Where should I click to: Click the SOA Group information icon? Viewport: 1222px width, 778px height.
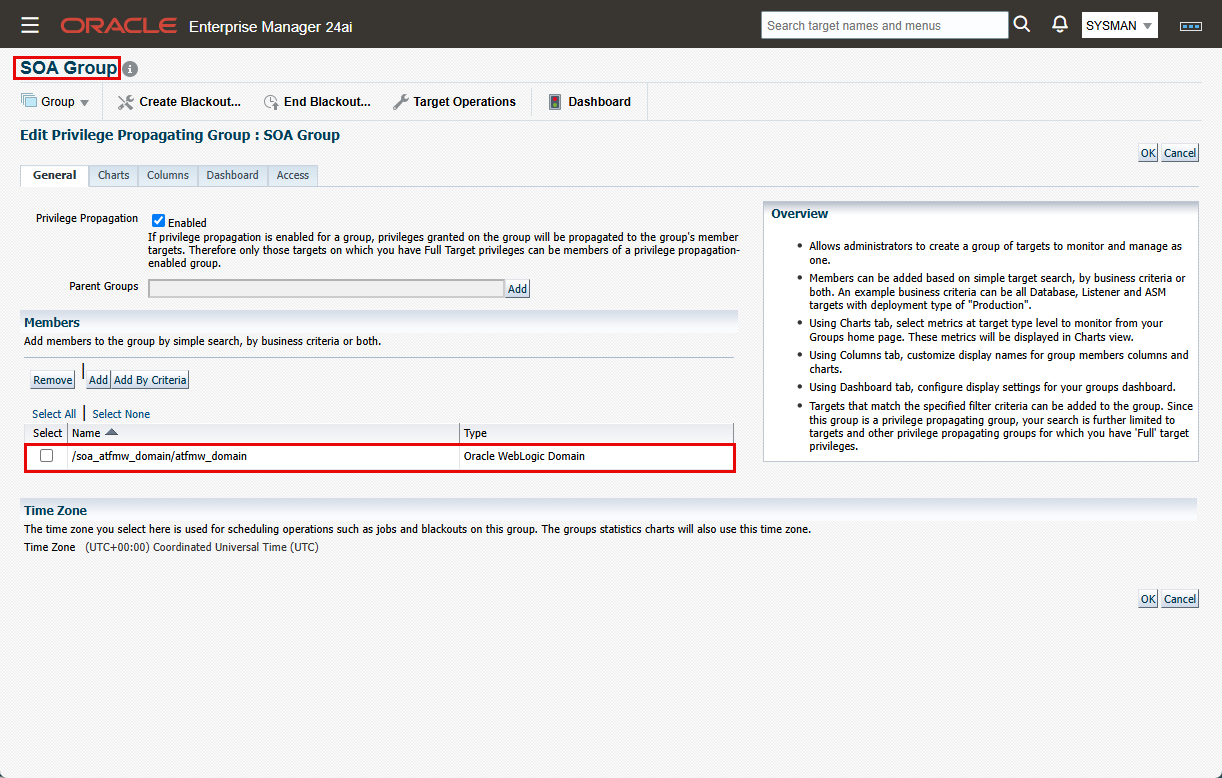tap(130, 69)
